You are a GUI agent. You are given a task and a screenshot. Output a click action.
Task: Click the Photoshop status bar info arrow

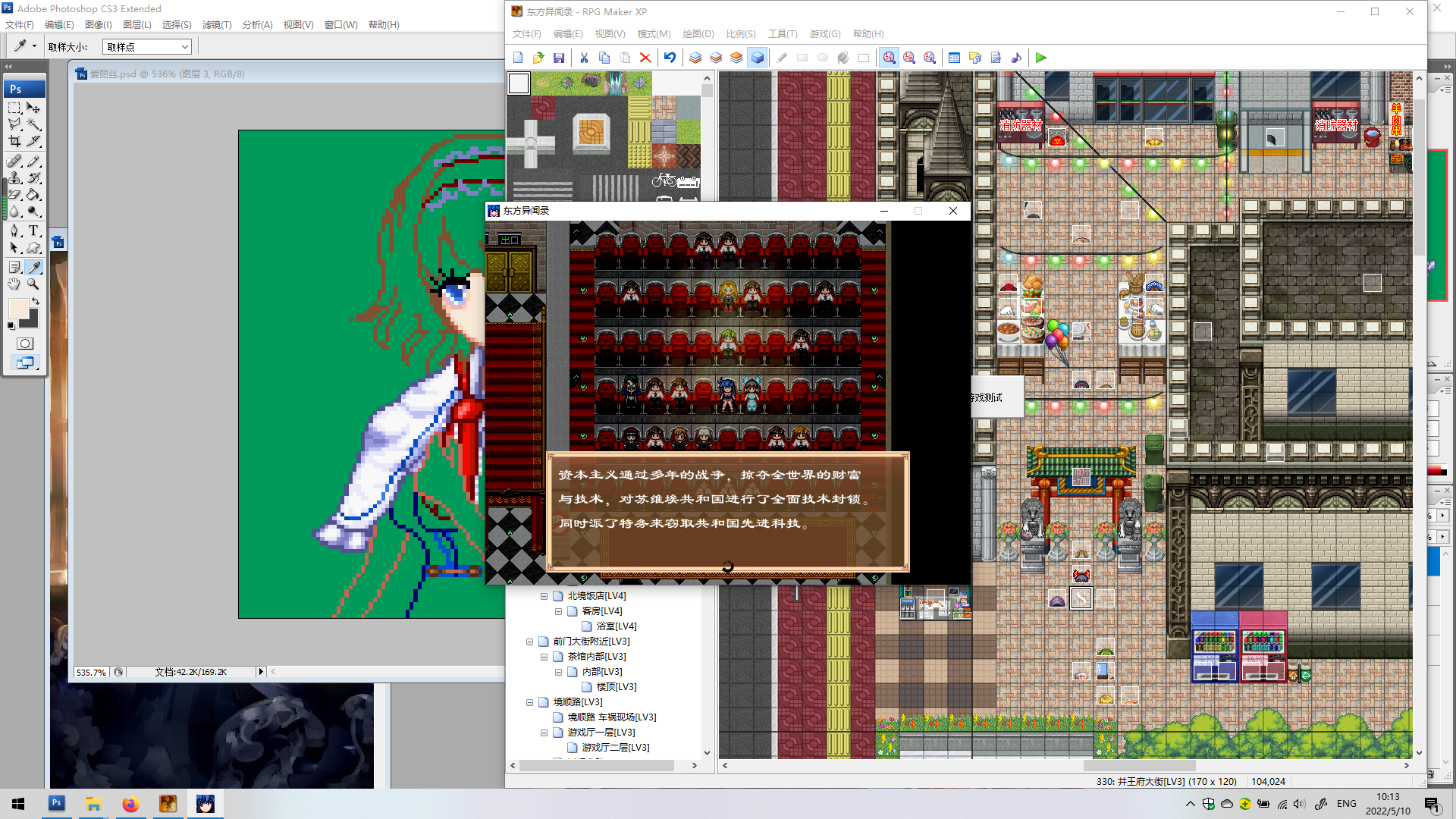[x=261, y=672]
